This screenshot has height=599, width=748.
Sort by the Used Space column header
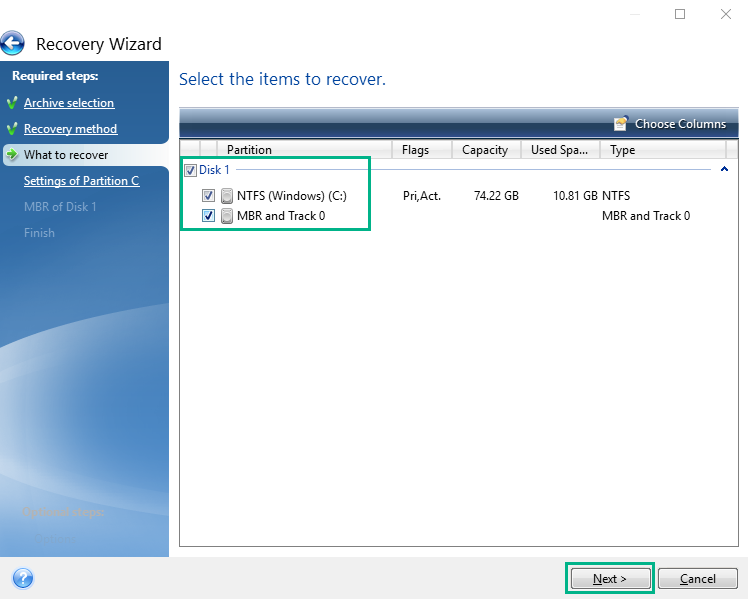point(561,150)
